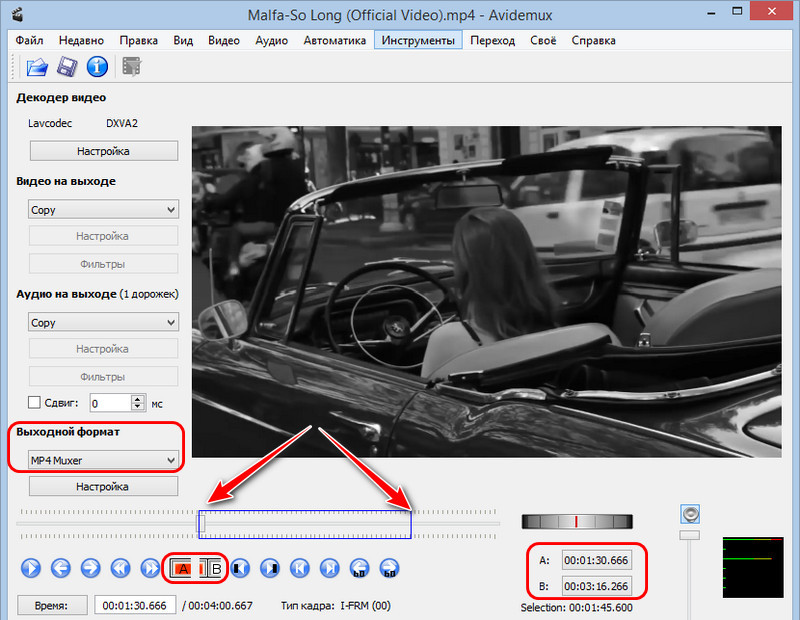Show file information with the blue info icon

97,67
